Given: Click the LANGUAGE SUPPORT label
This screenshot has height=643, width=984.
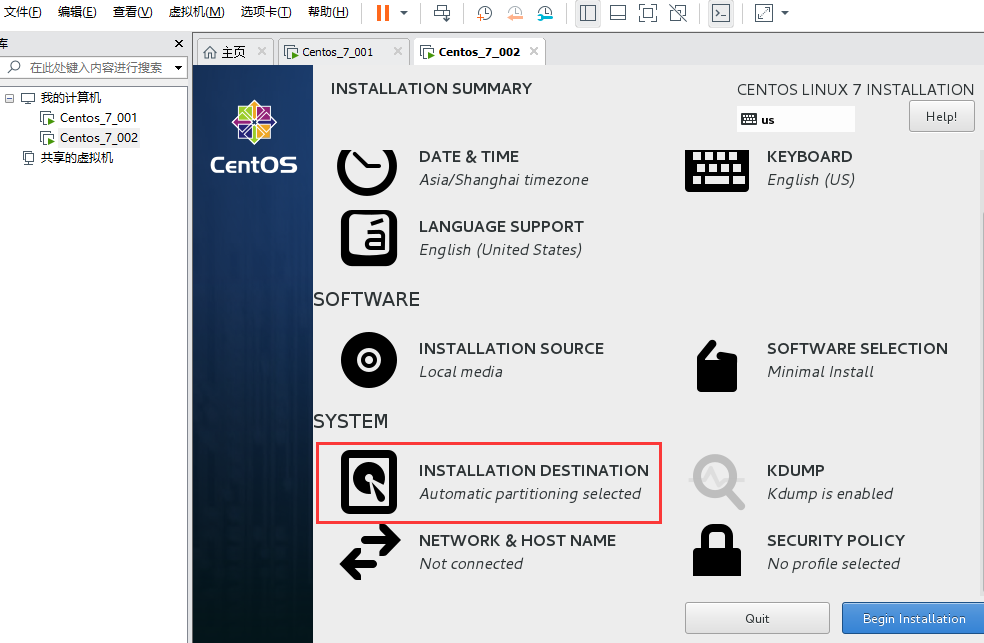Looking at the screenshot, I should tap(501, 226).
